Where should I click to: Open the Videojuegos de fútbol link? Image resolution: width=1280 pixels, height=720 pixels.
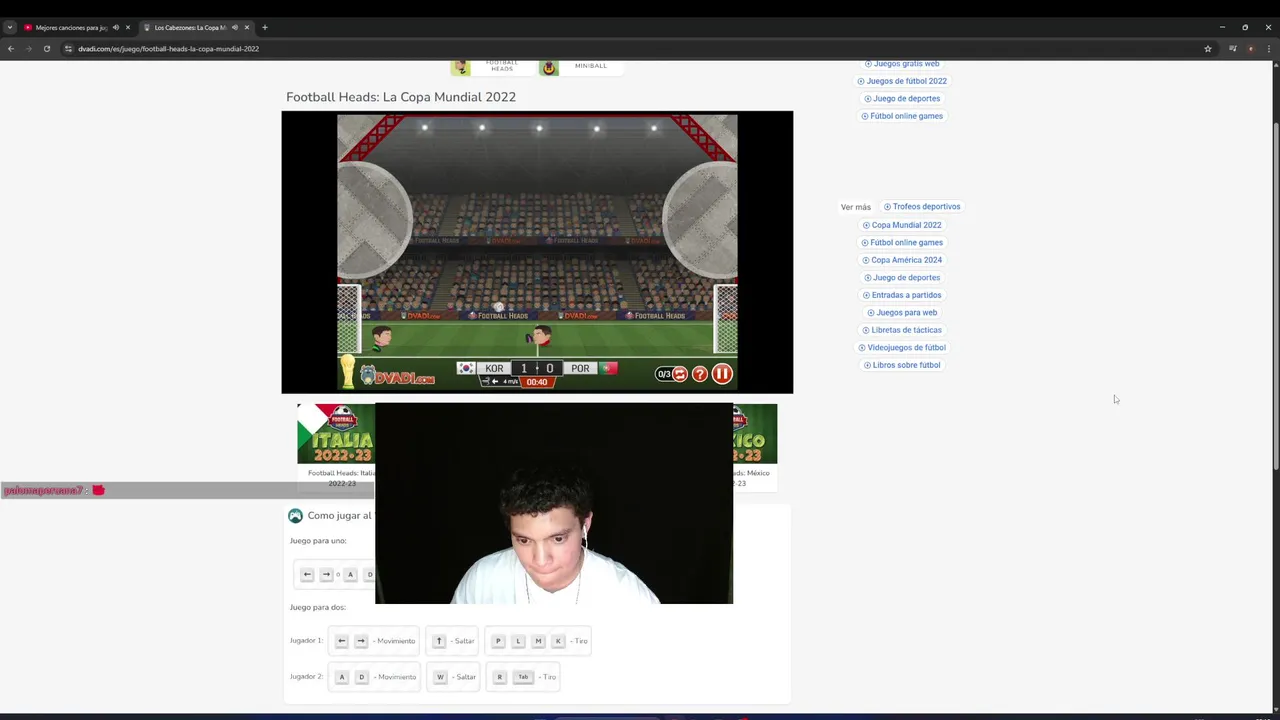point(902,347)
